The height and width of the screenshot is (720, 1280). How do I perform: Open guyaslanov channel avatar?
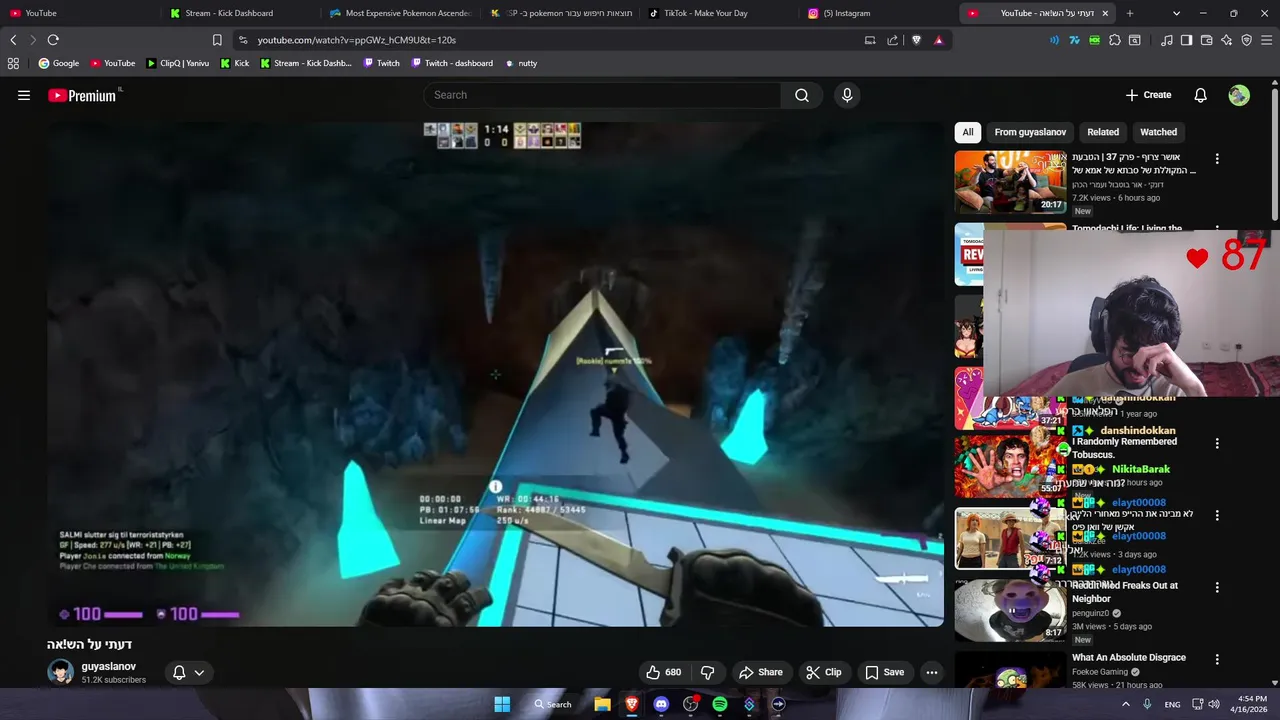click(61, 672)
